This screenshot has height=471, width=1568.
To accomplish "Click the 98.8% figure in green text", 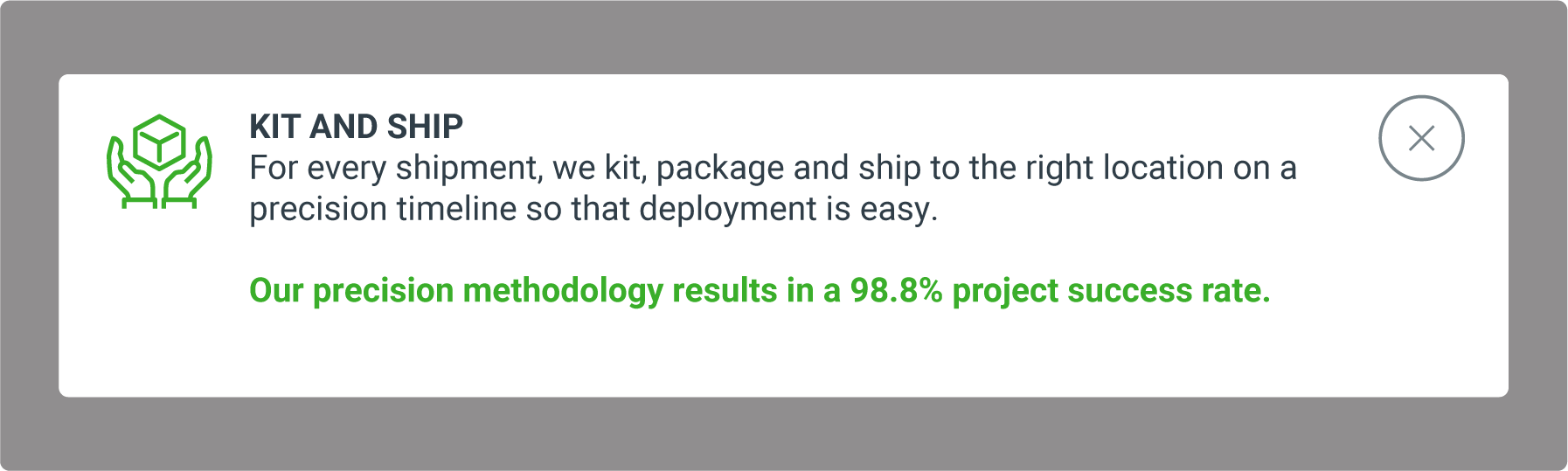I will click(x=896, y=290).
